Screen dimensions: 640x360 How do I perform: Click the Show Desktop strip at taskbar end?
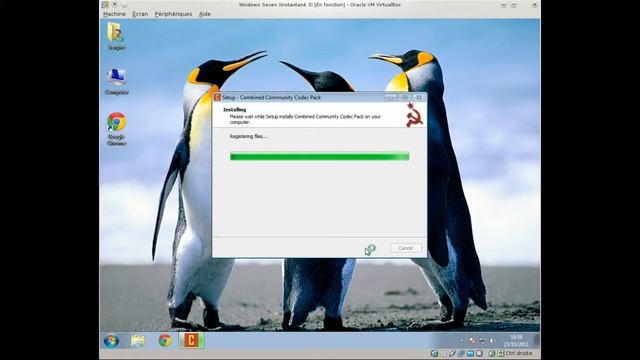coord(536,340)
